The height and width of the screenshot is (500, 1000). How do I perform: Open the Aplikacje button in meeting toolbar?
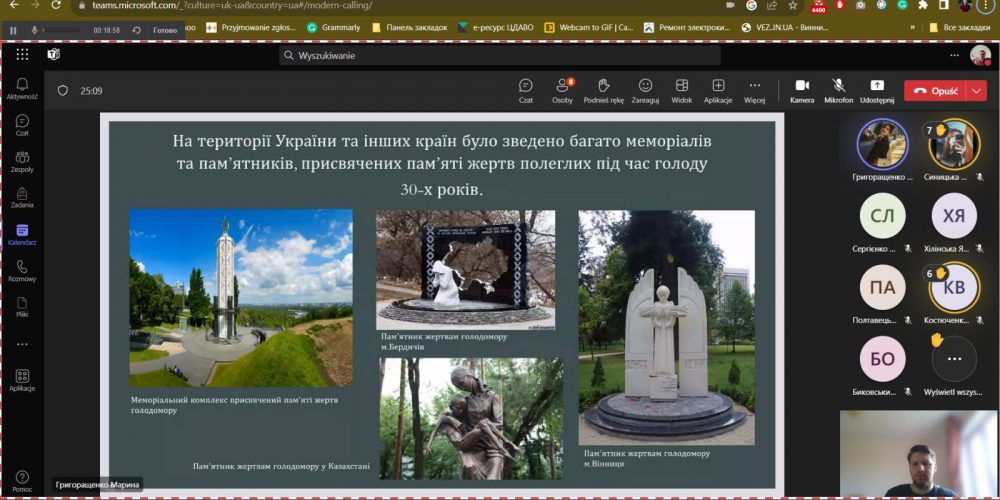718,90
